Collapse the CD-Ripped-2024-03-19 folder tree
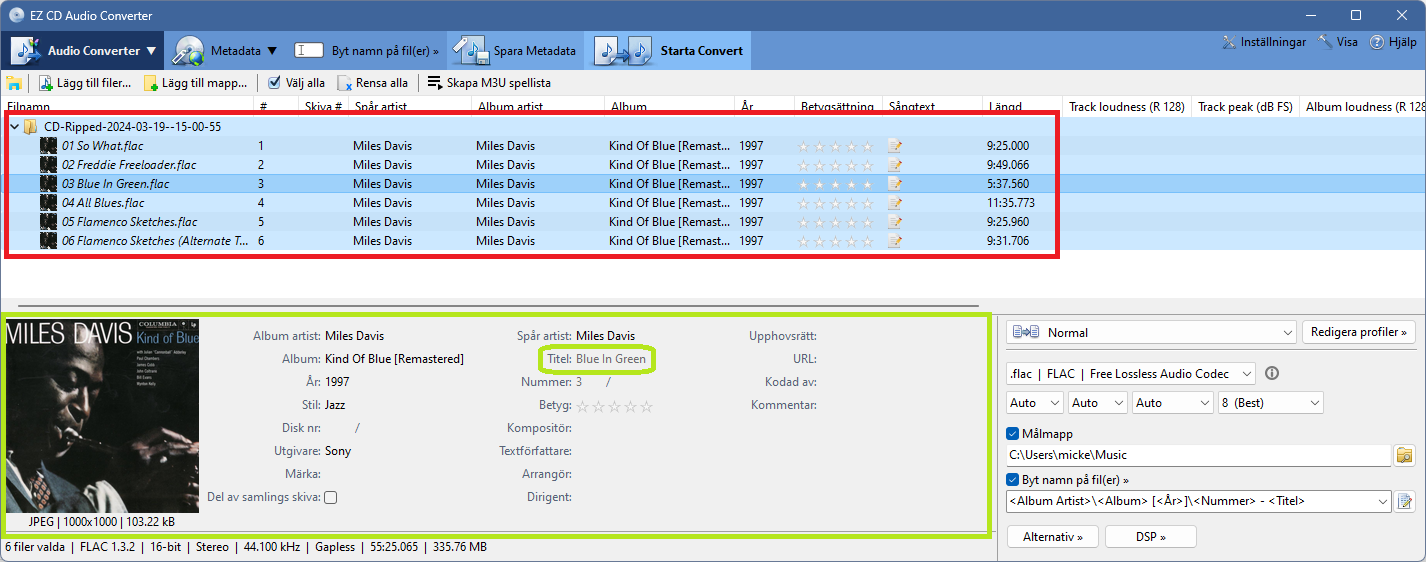Screen dimensions: 1426x562 (14, 127)
